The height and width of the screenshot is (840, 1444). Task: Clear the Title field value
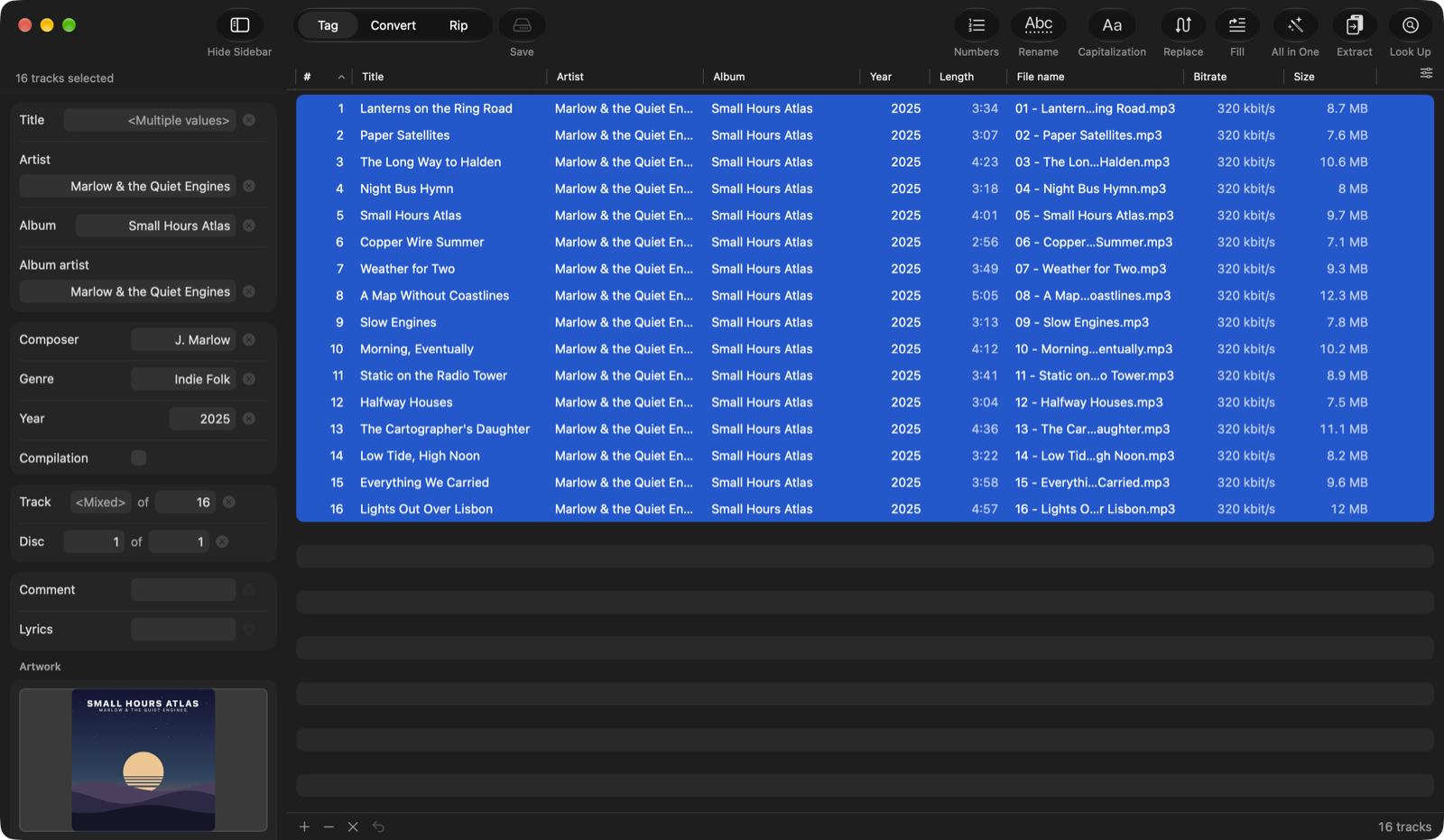coord(249,120)
